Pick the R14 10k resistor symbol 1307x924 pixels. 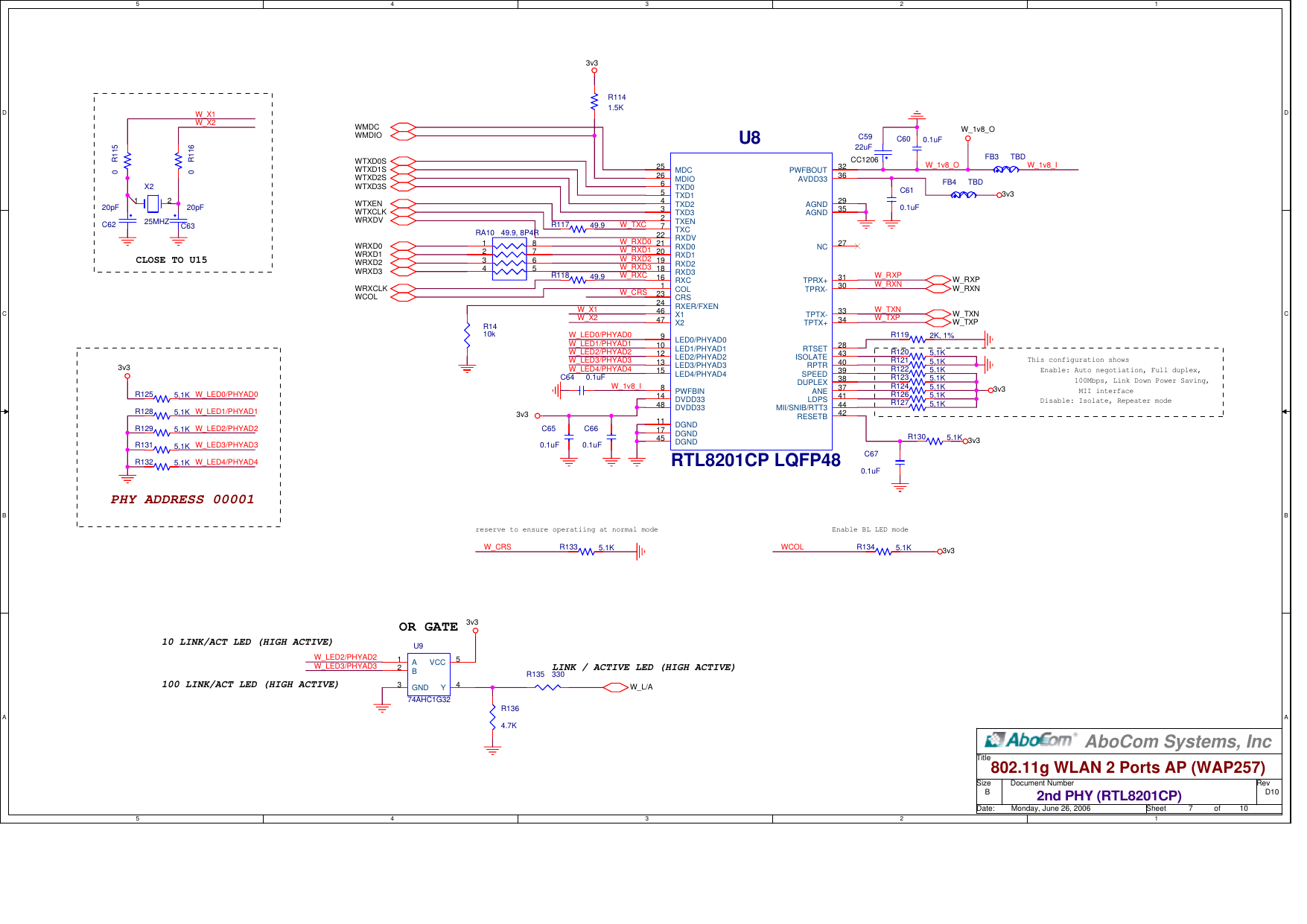(x=467, y=334)
